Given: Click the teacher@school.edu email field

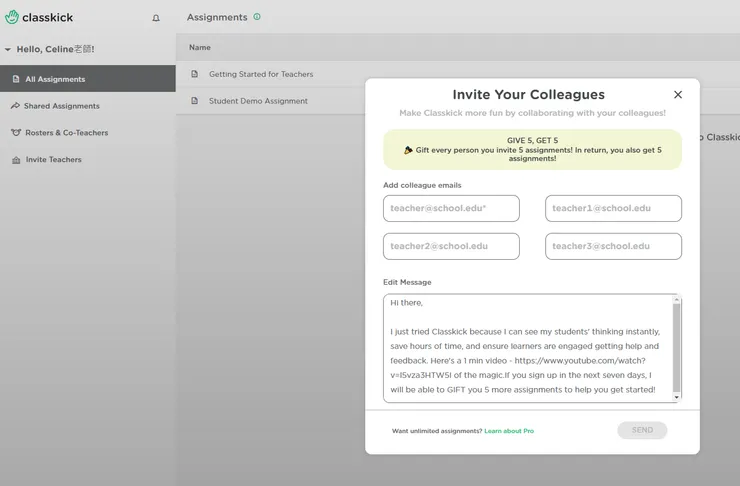Looking at the screenshot, I should (x=451, y=209).
